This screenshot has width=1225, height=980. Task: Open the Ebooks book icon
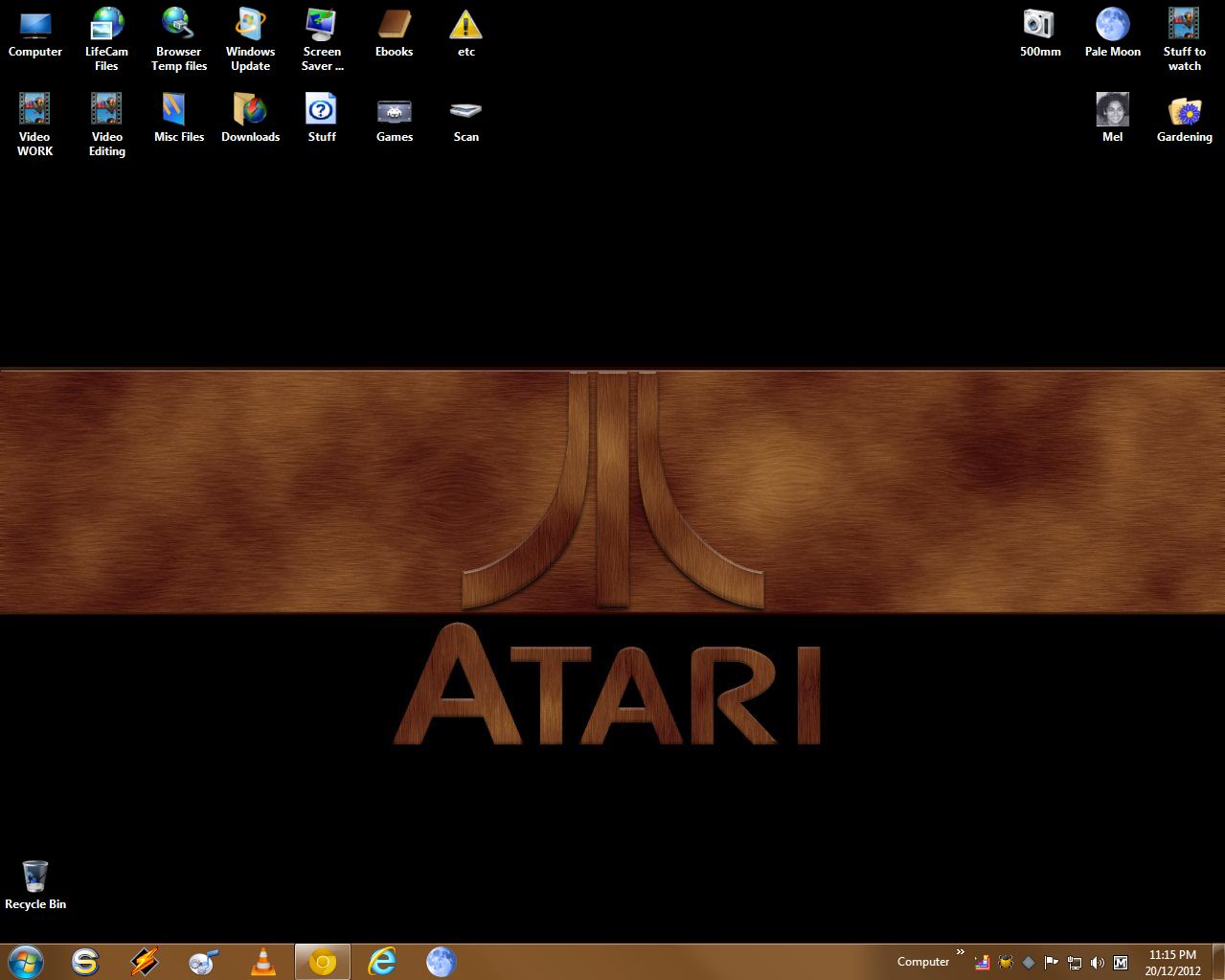click(394, 34)
